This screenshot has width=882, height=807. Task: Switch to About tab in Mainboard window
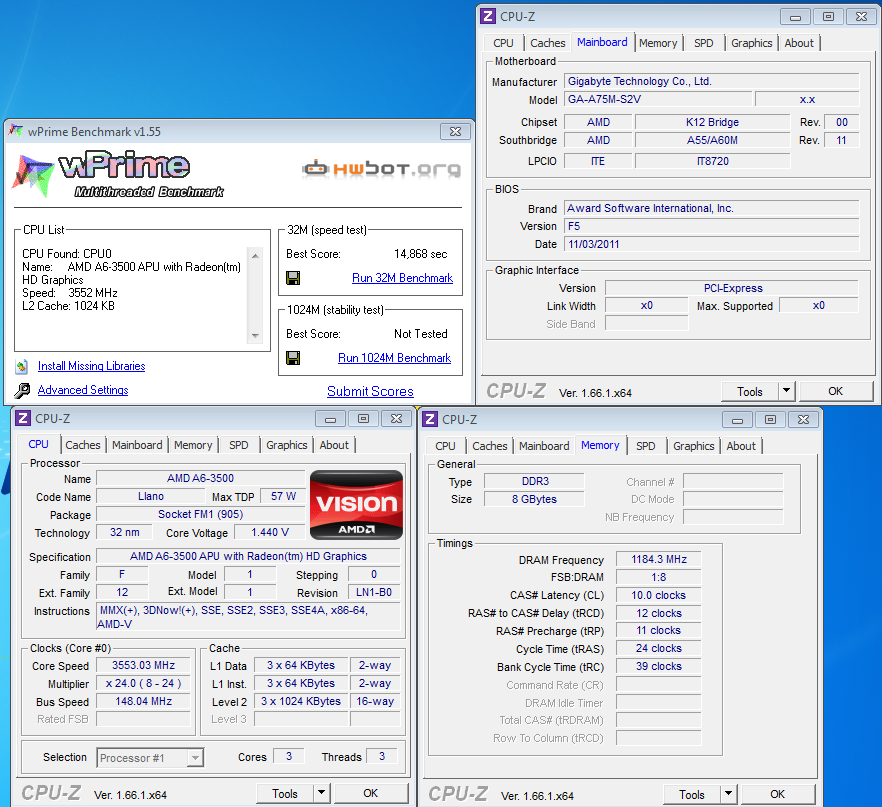(x=799, y=43)
